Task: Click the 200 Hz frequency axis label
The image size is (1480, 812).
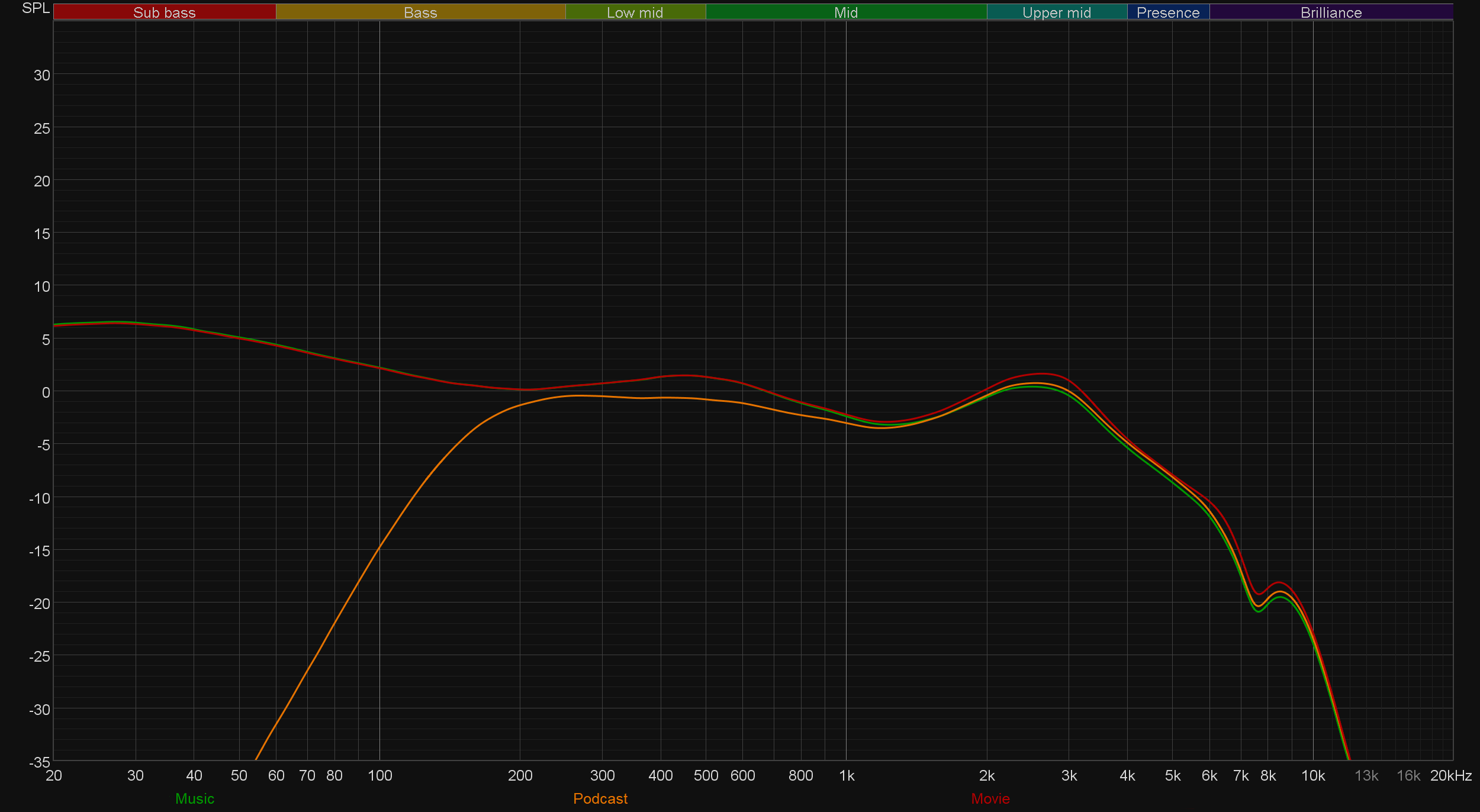Action: (x=520, y=775)
